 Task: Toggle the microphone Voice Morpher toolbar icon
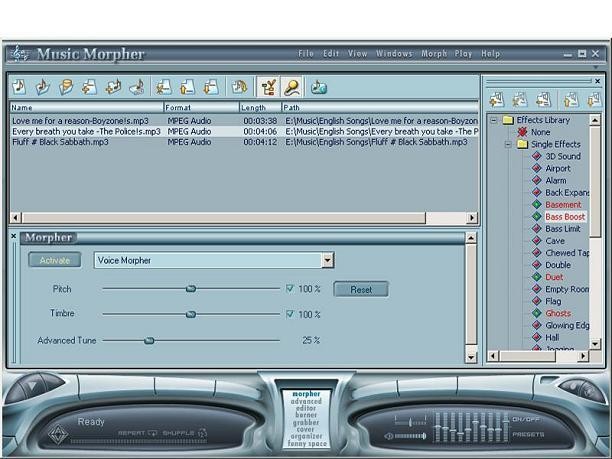click(292, 87)
